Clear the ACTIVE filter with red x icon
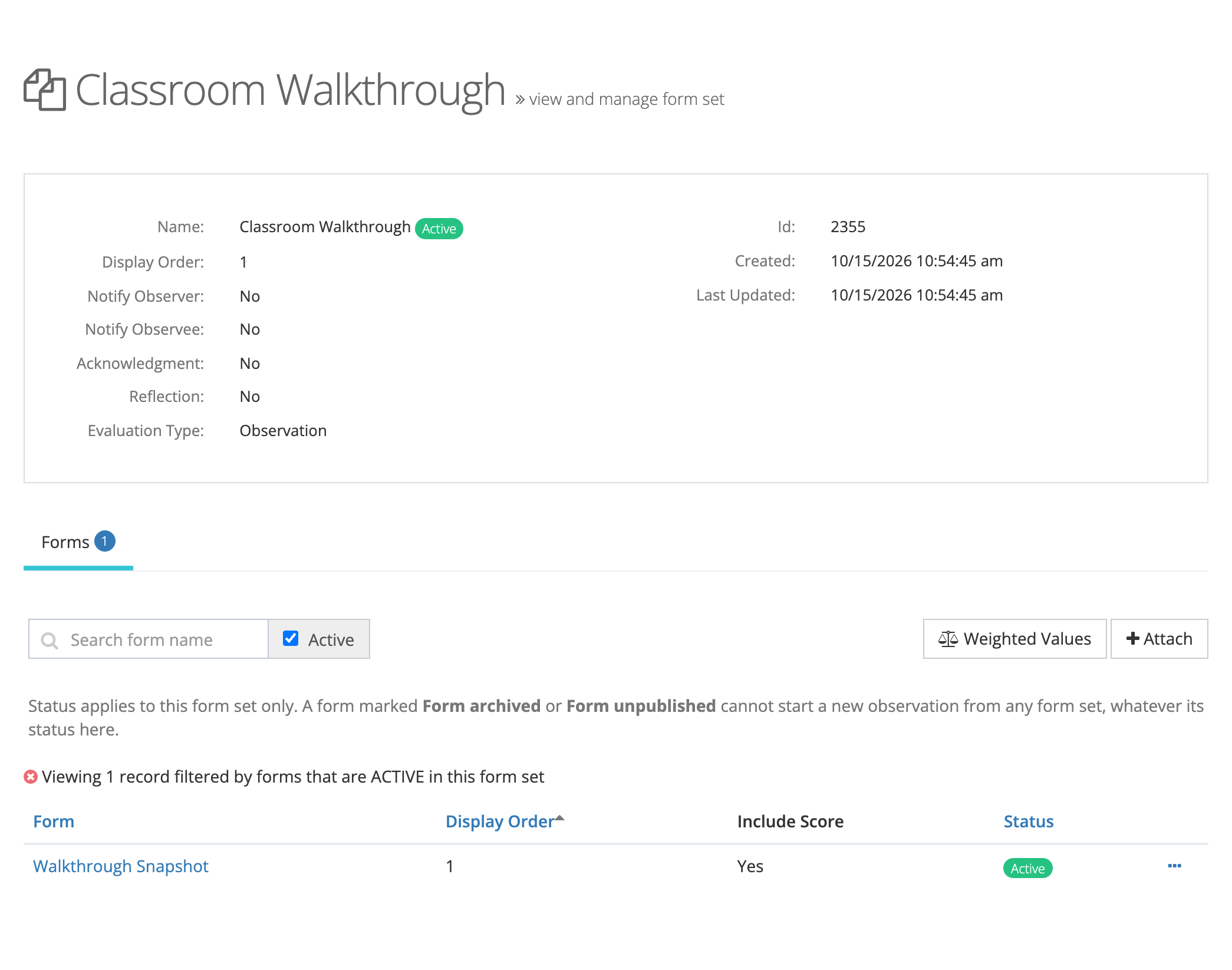This screenshot has height=970, width=1232. pyautogui.click(x=31, y=777)
